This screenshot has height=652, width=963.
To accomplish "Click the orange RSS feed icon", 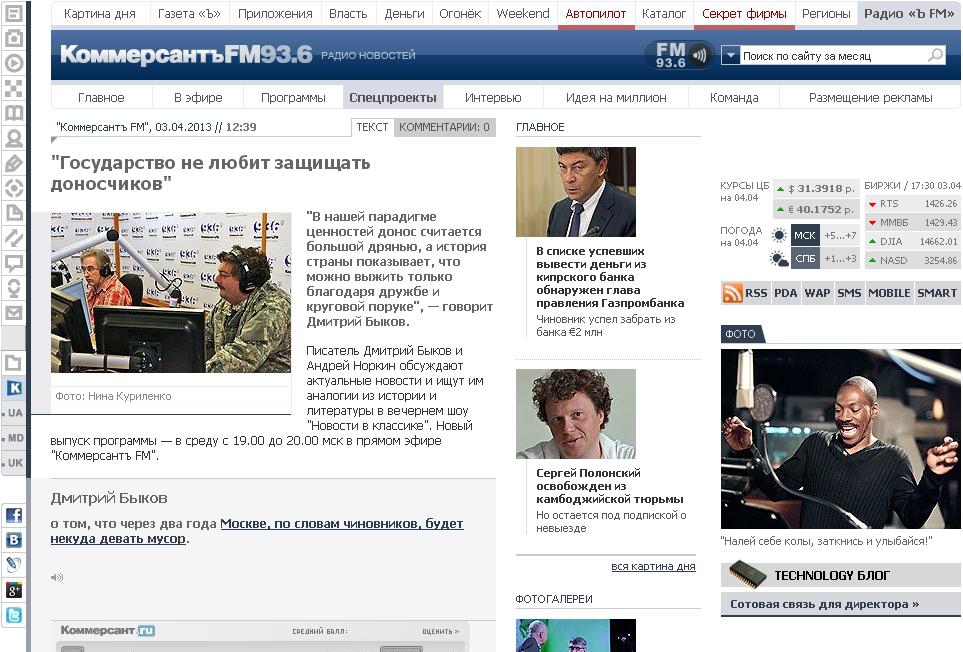I will coord(732,293).
